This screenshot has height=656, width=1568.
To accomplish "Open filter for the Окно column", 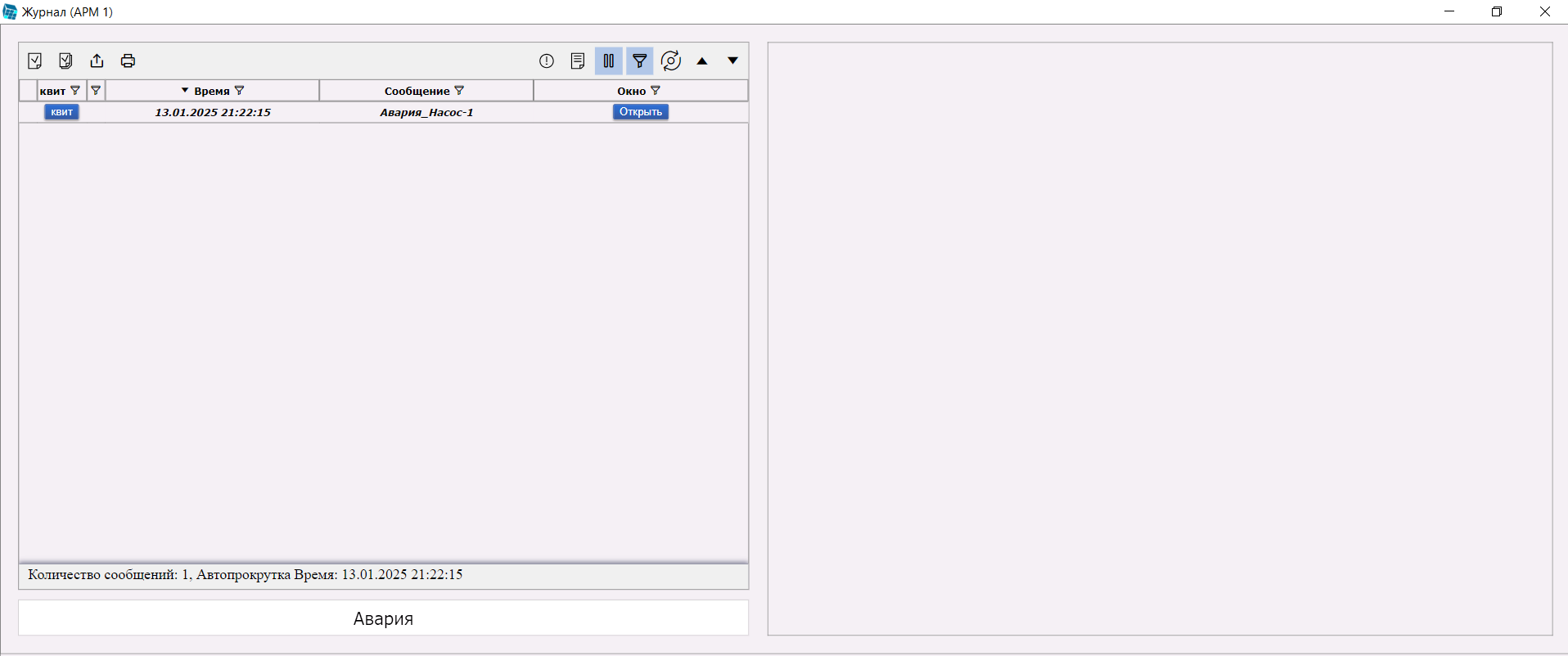I will (656, 91).
